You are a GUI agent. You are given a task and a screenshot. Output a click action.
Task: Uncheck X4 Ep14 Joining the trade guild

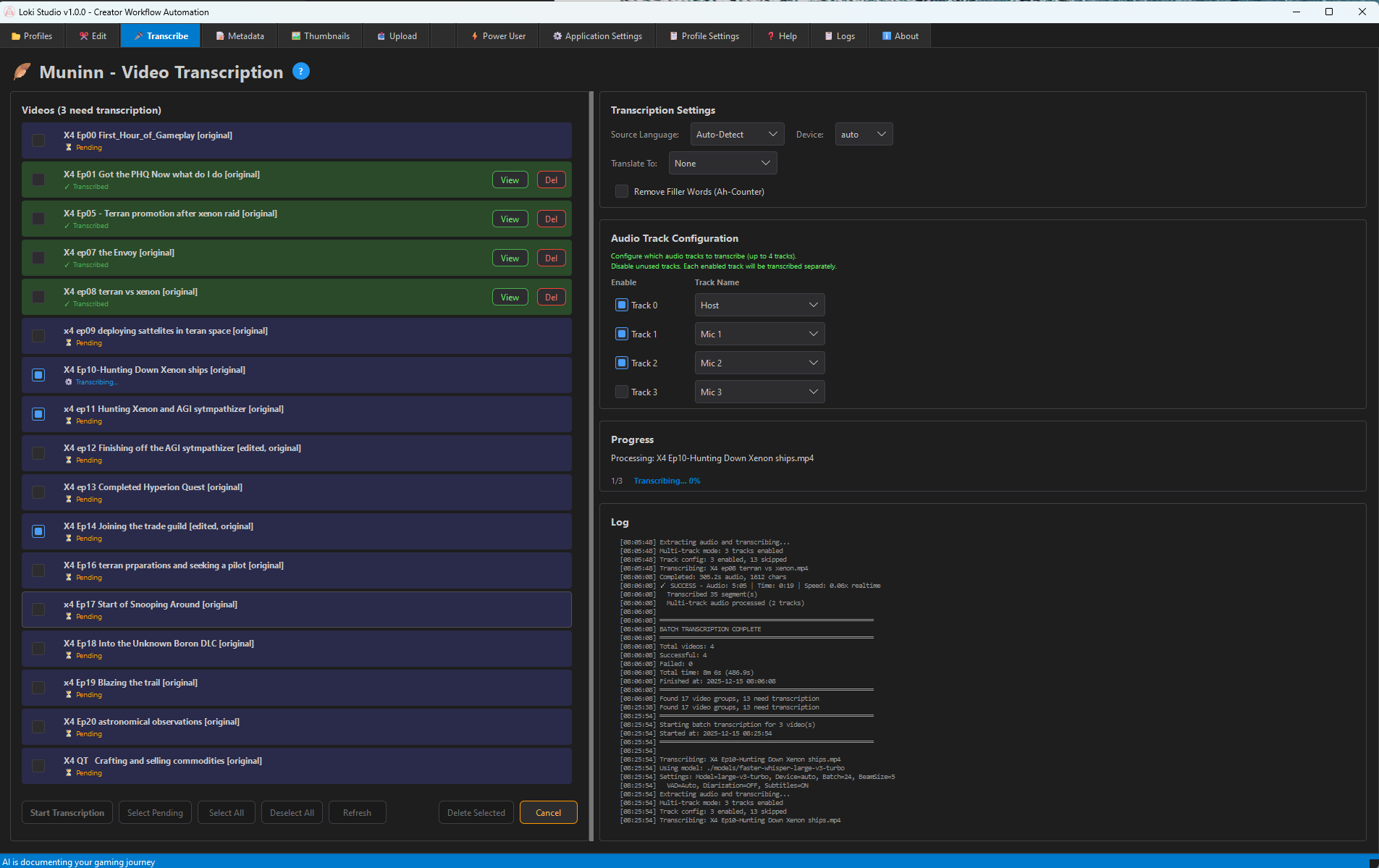tap(39, 531)
